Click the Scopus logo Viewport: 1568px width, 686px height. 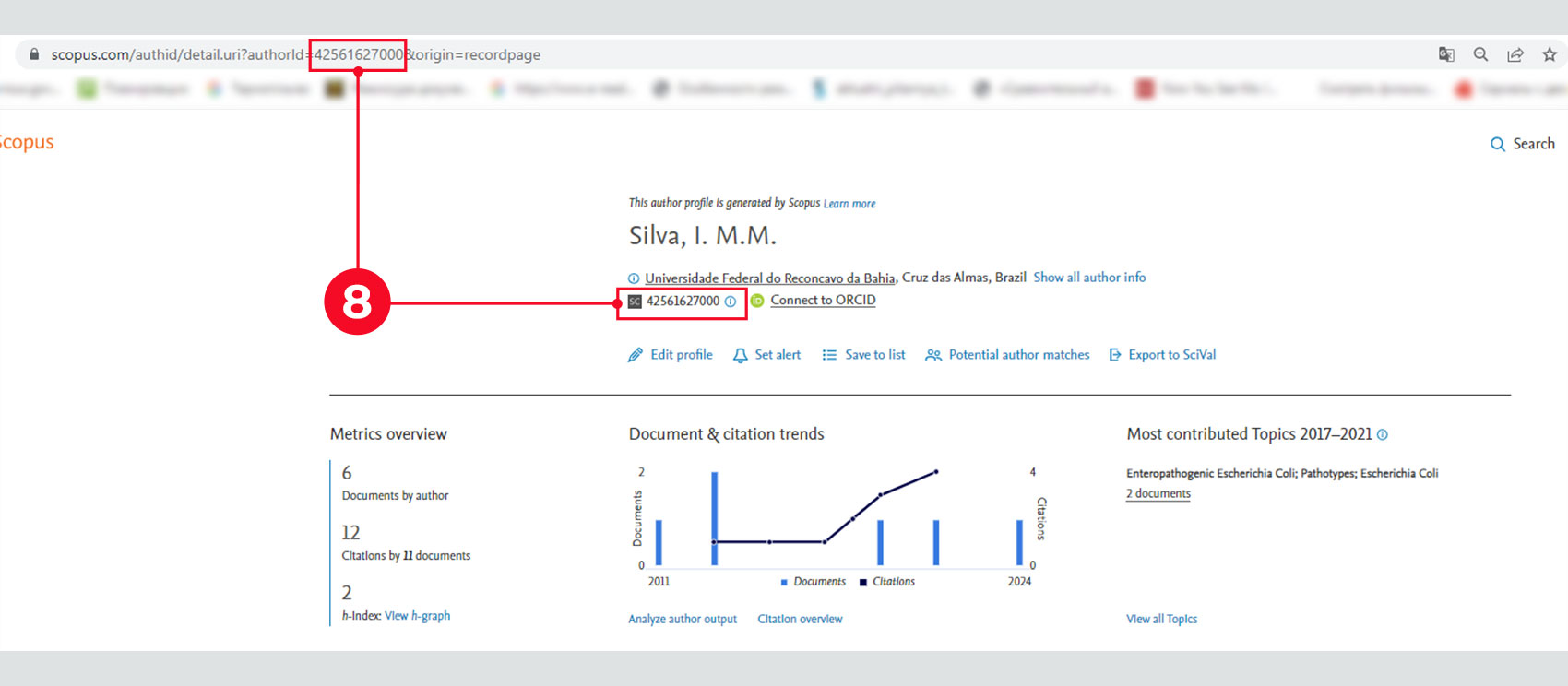(27, 142)
